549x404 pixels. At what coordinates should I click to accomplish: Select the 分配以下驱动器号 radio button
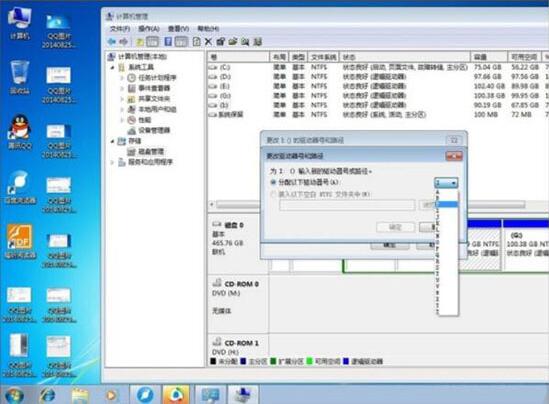click(273, 182)
